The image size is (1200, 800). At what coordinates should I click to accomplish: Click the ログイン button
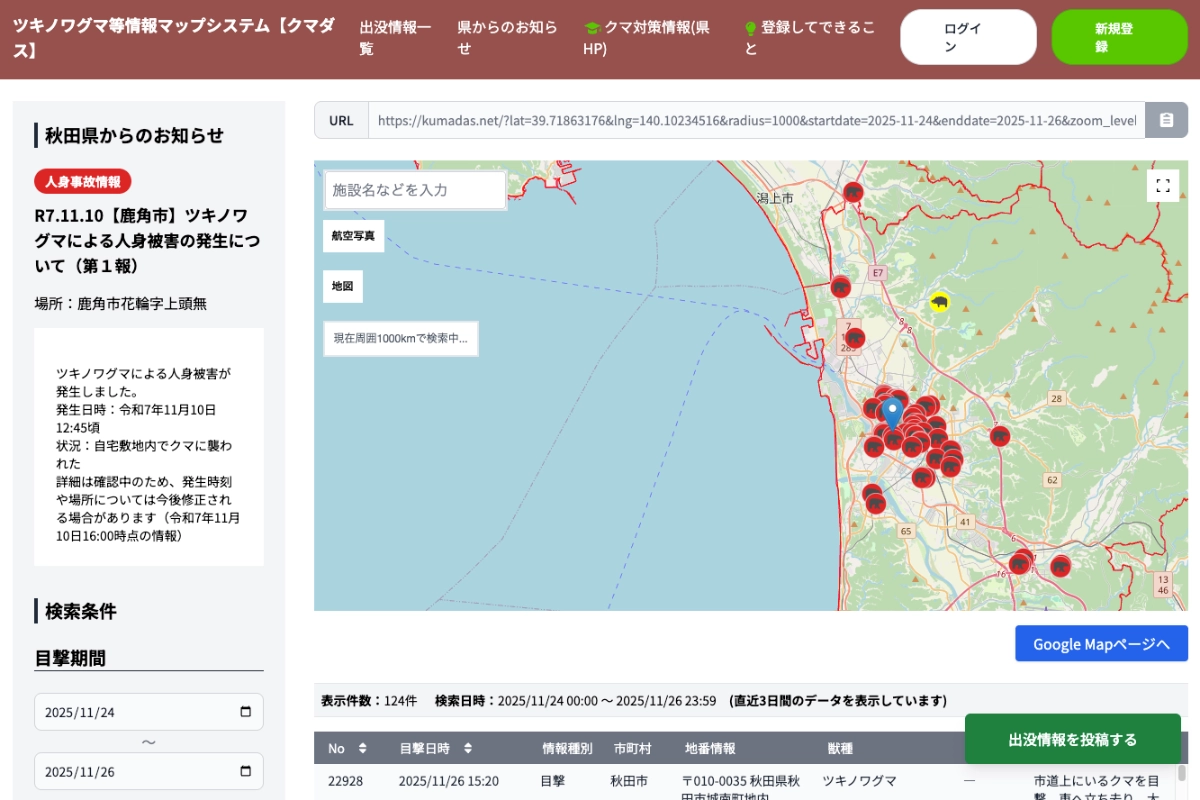point(968,38)
